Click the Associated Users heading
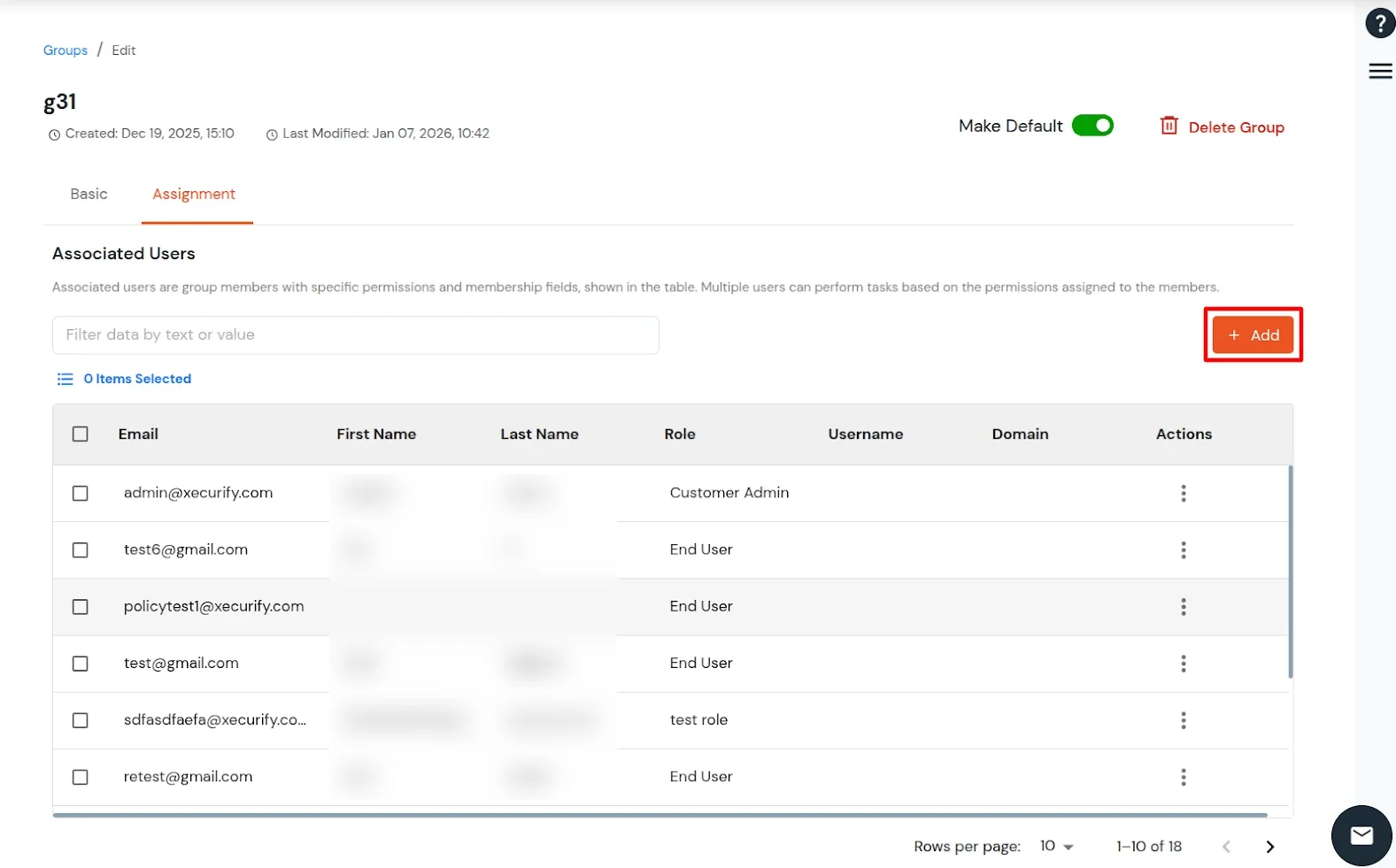Viewport: 1396px width, 868px height. 124,253
